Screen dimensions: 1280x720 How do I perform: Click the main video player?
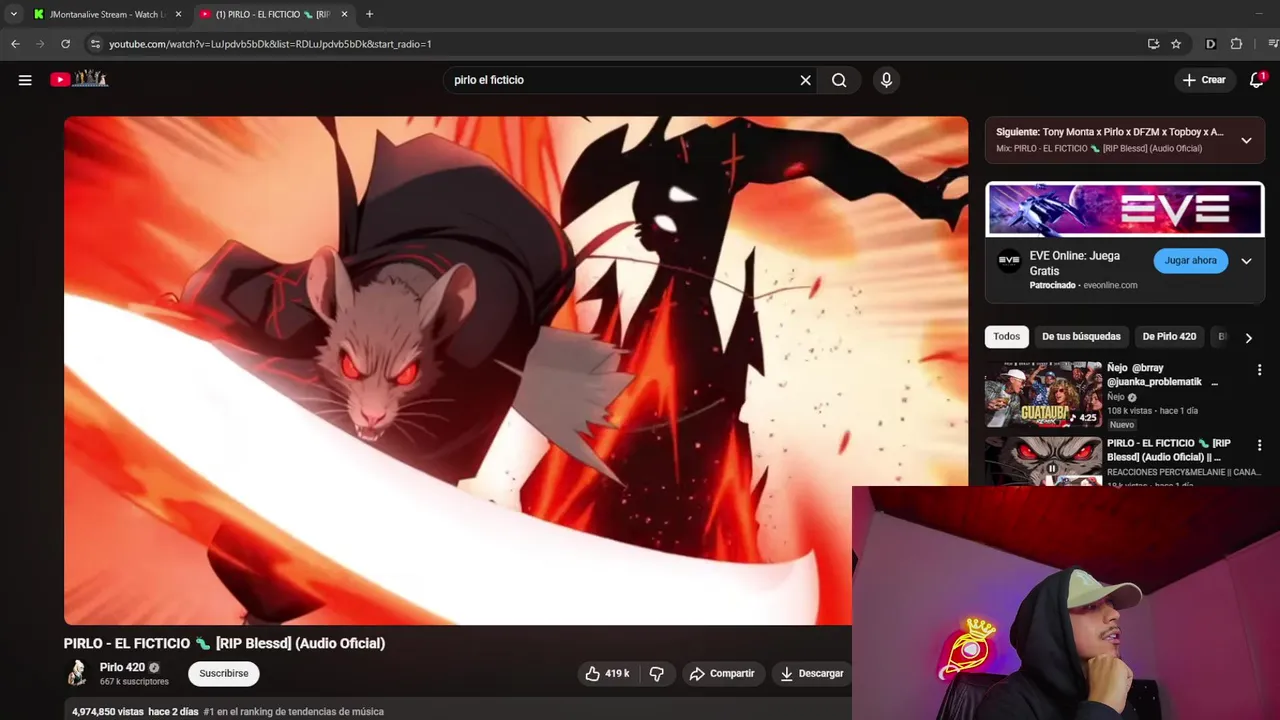tap(516, 371)
